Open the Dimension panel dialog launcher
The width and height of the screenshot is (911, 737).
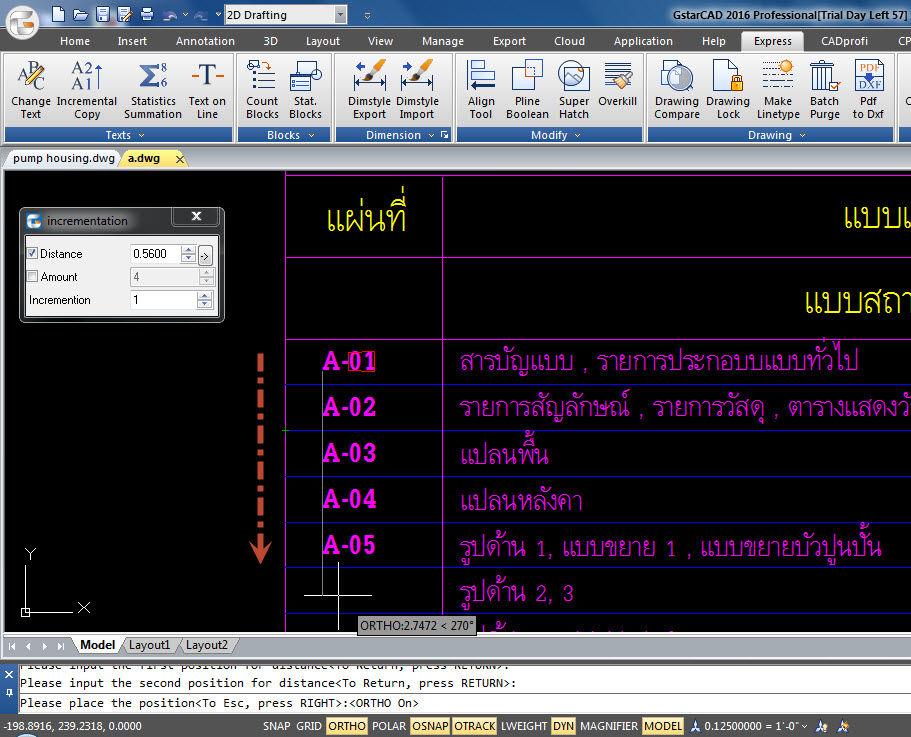tap(444, 135)
